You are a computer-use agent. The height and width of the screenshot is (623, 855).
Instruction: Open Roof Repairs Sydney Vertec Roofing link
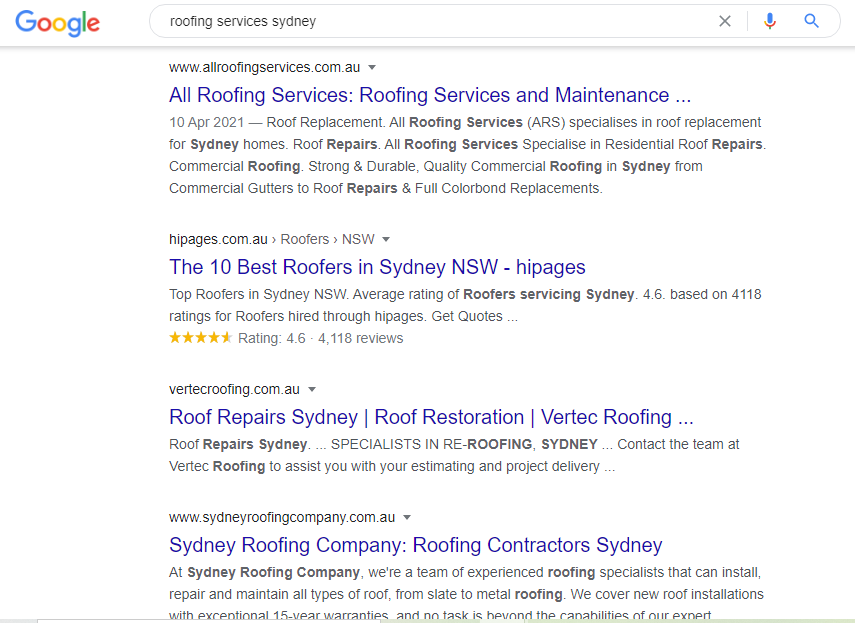(431, 417)
